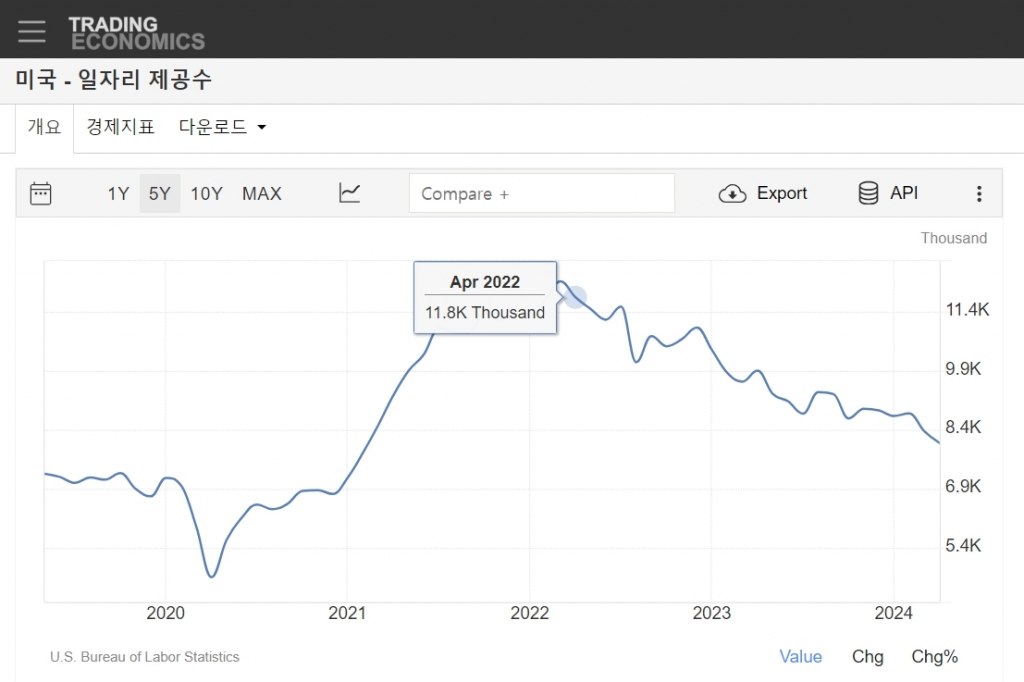Screen dimensions: 1024x682
Task: Open the calendar date range picker
Action: (41, 193)
